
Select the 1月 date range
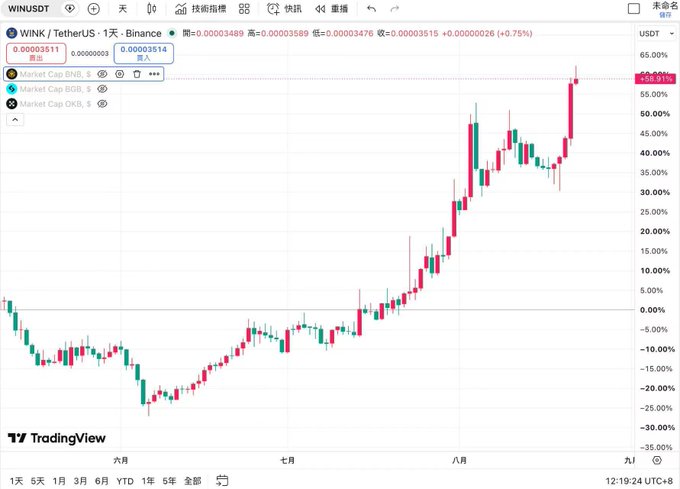click(59, 481)
